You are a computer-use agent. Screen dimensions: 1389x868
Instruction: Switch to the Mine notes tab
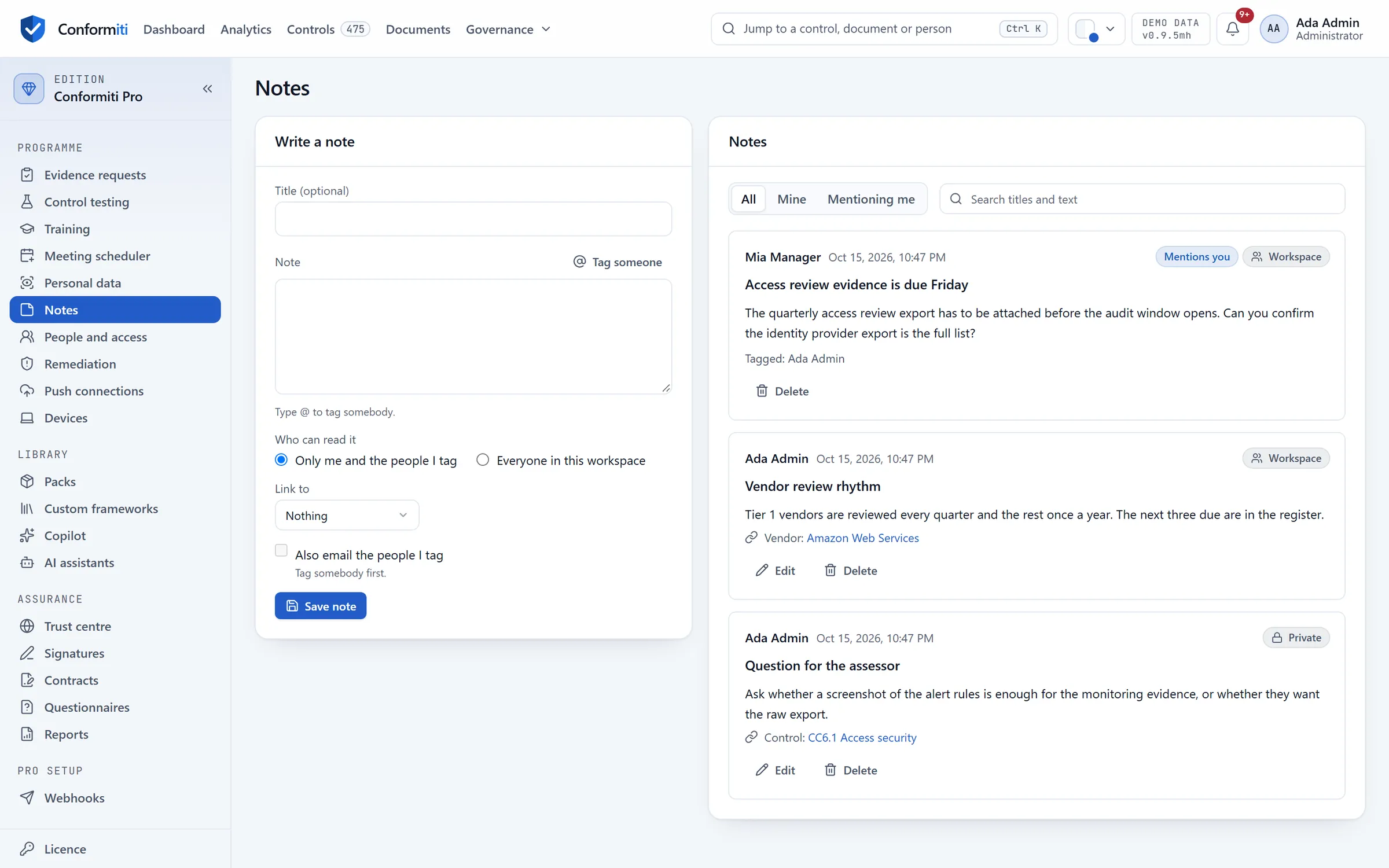(x=791, y=199)
